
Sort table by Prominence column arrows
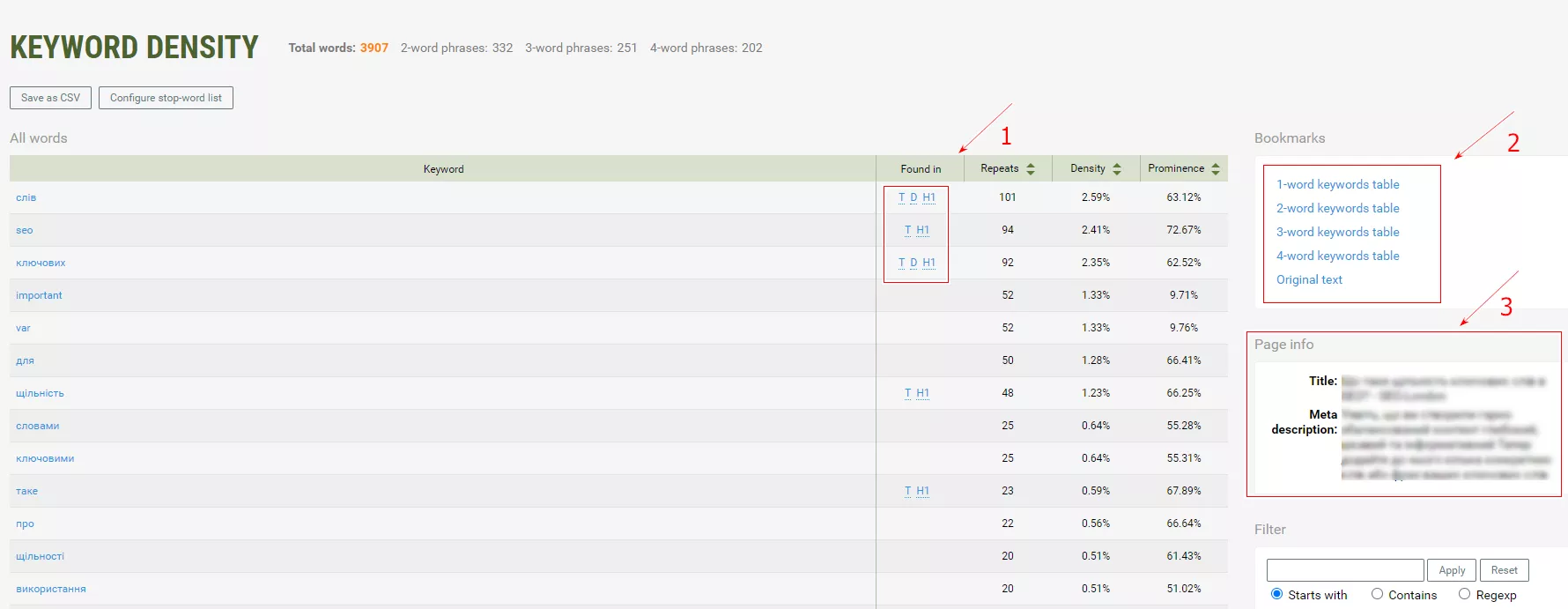[1215, 169]
